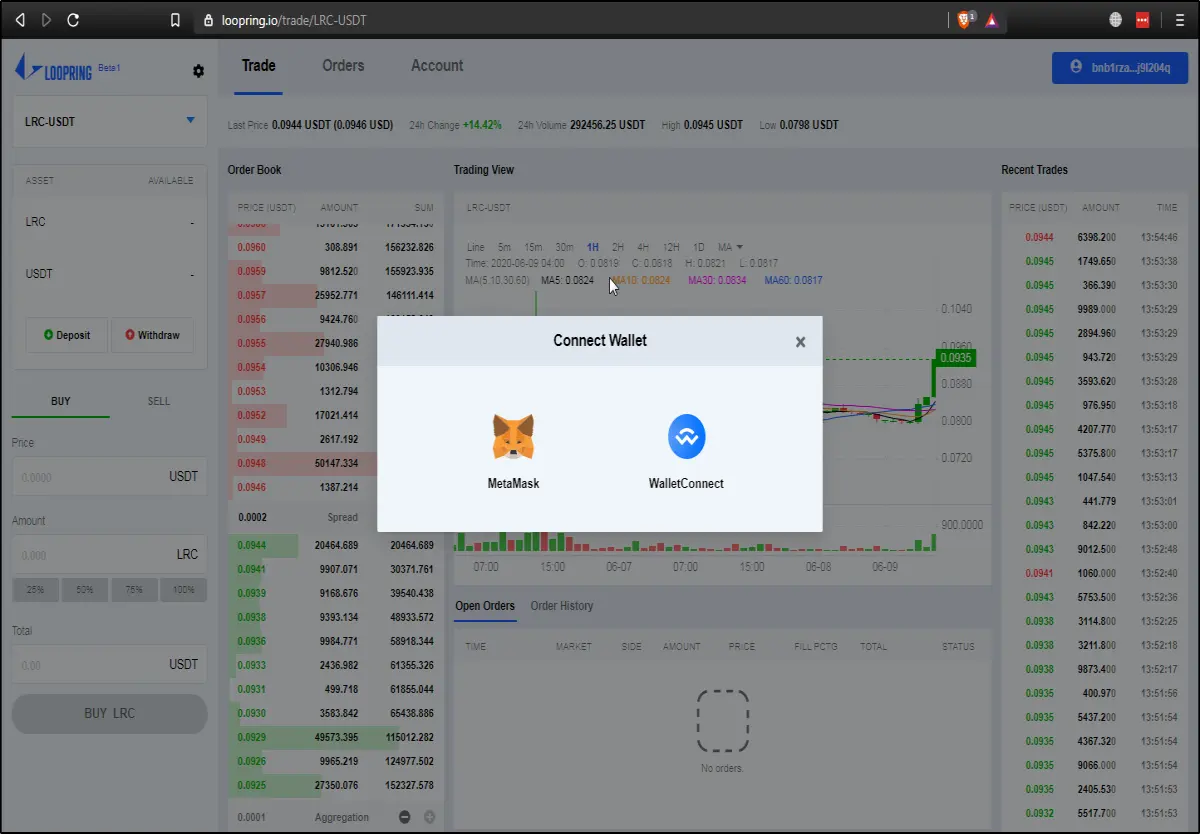Click the browser address bar URL

point(292,20)
